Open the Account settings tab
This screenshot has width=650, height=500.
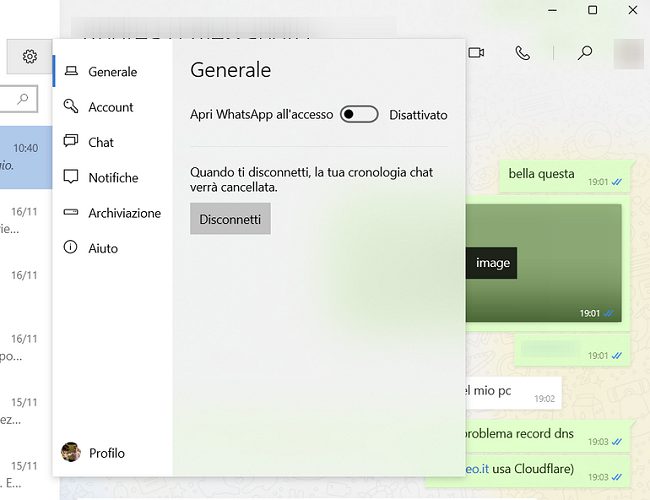click(x=112, y=107)
